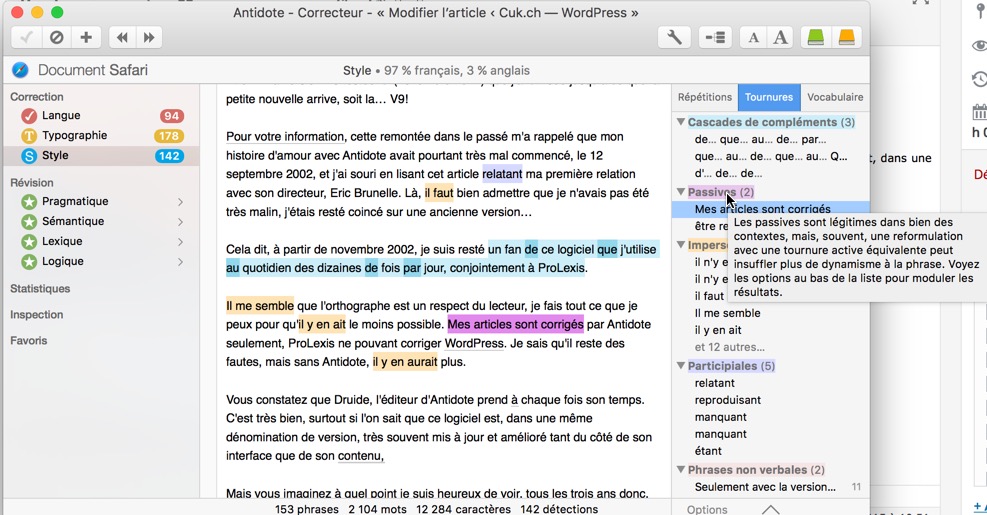Screen dimensions: 987x515
Task: Select 'Il me semble' in the results list
Action: point(727,313)
